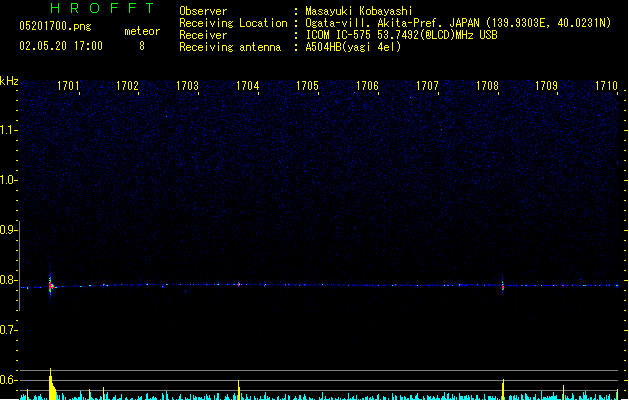
Task: Select the Ogata-vill. Akita-Pref. JAPAN location text
Action: pyautogui.click(x=458, y=23)
